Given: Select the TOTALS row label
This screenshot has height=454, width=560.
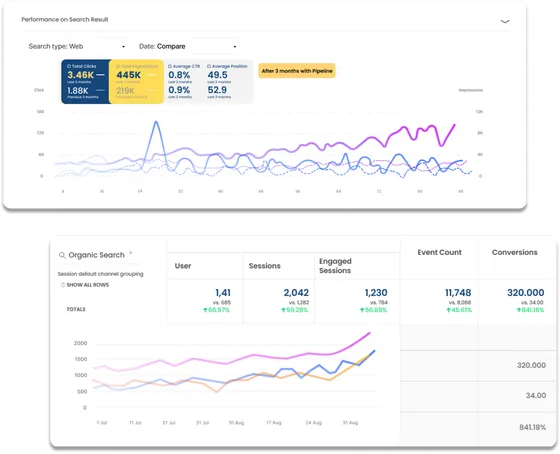Looking at the screenshot, I should coord(76,309).
